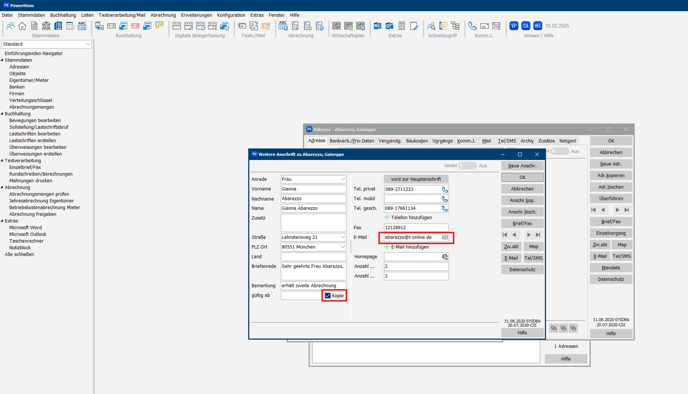Viewport: 688px width, 394px height.
Task: Open Microsoft Word from the Extras toolbar icon
Action: coord(377,26)
